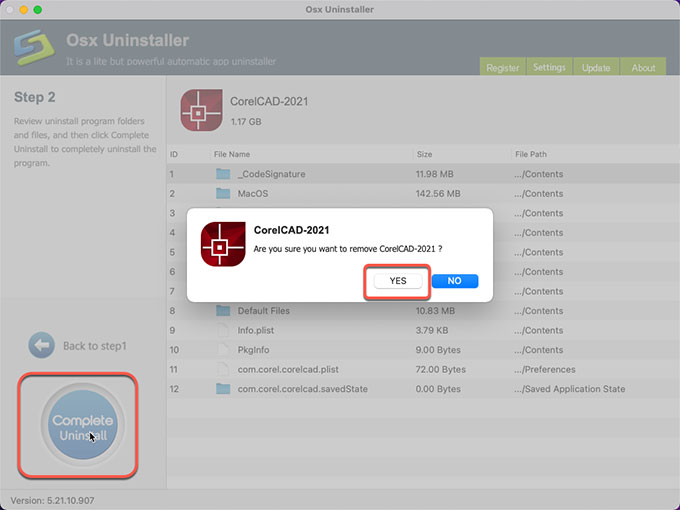680x510 pixels.
Task: Open the Register tab
Action: click(x=503, y=67)
